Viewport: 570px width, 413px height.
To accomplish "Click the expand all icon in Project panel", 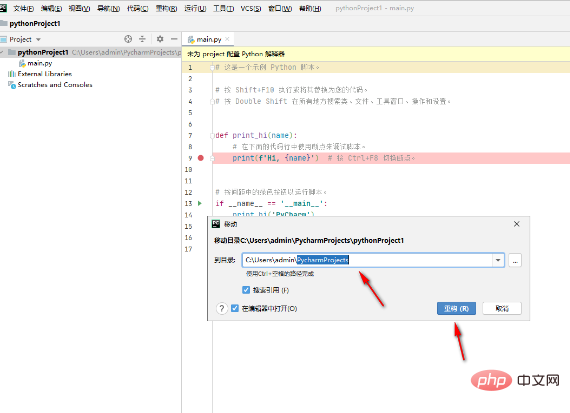I will (x=142, y=39).
